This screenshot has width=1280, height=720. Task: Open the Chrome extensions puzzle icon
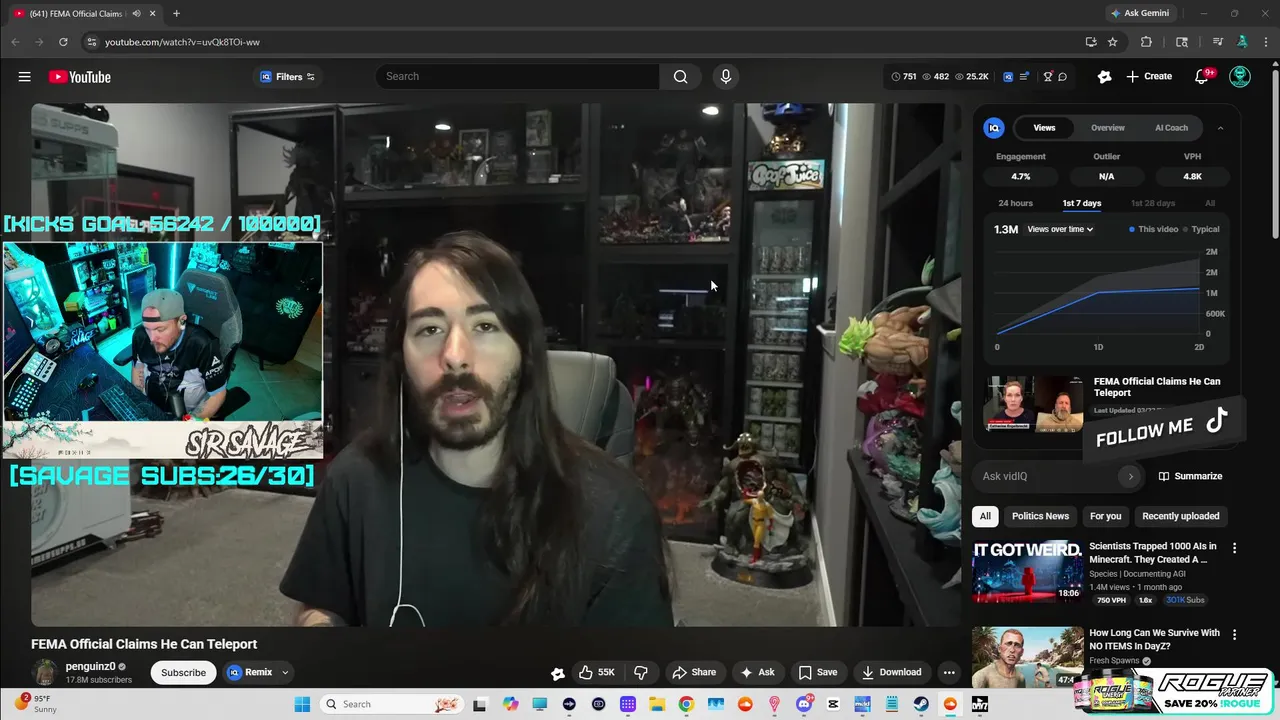coord(1146,42)
